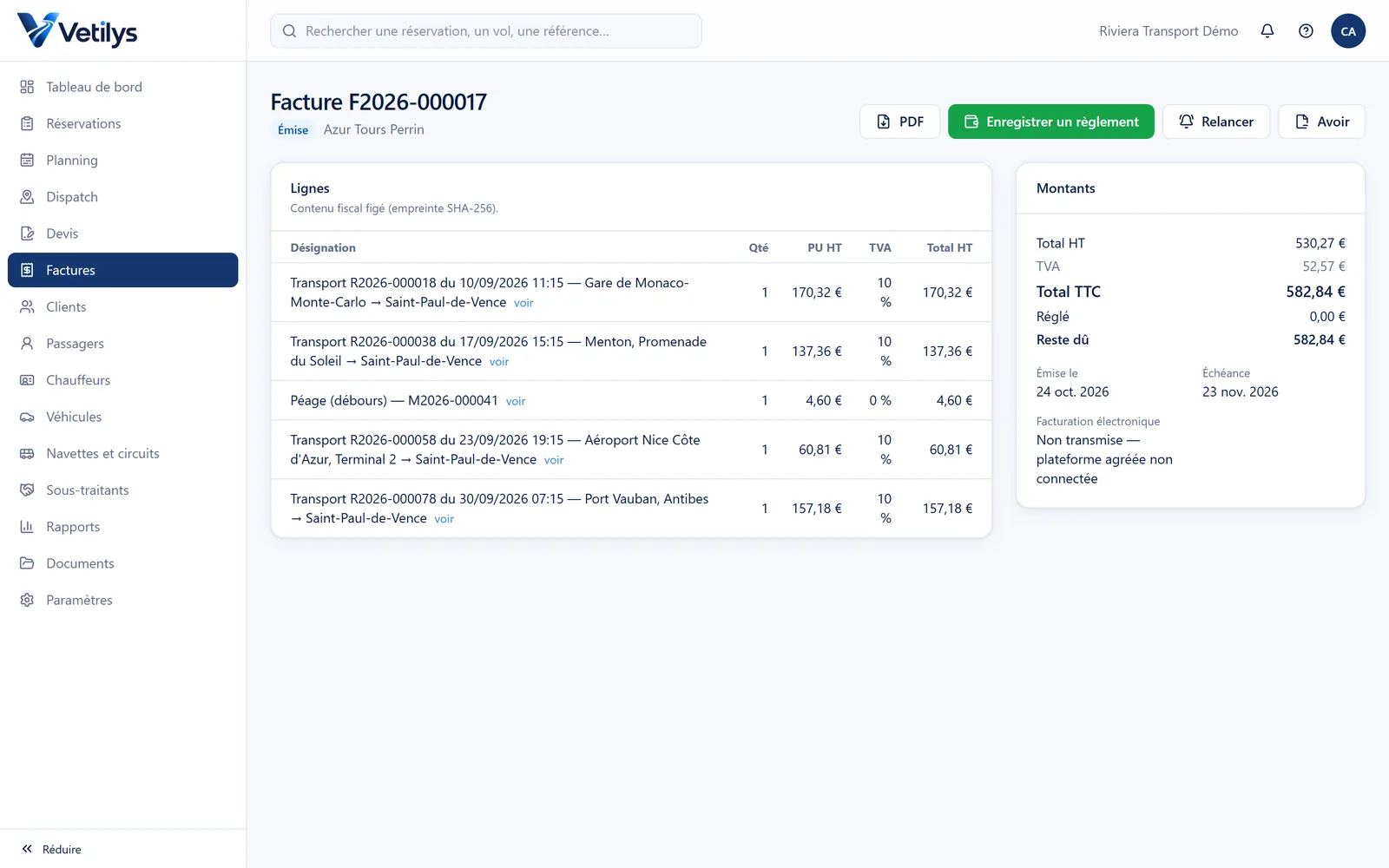
Task: Open notifications bell icon
Action: (x=1267, y=31)
